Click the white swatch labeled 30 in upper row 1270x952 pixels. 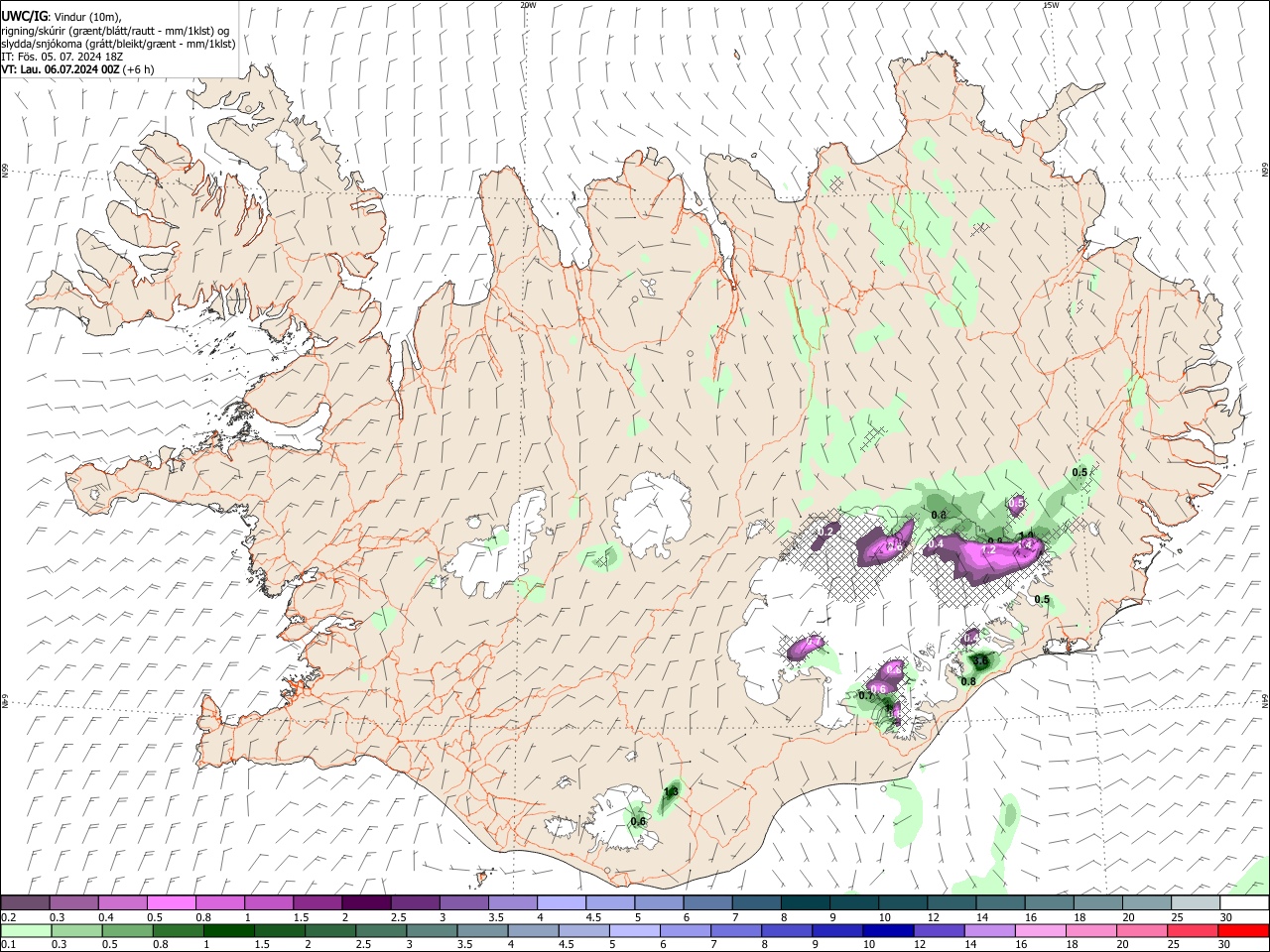(x=1244, y=902)
